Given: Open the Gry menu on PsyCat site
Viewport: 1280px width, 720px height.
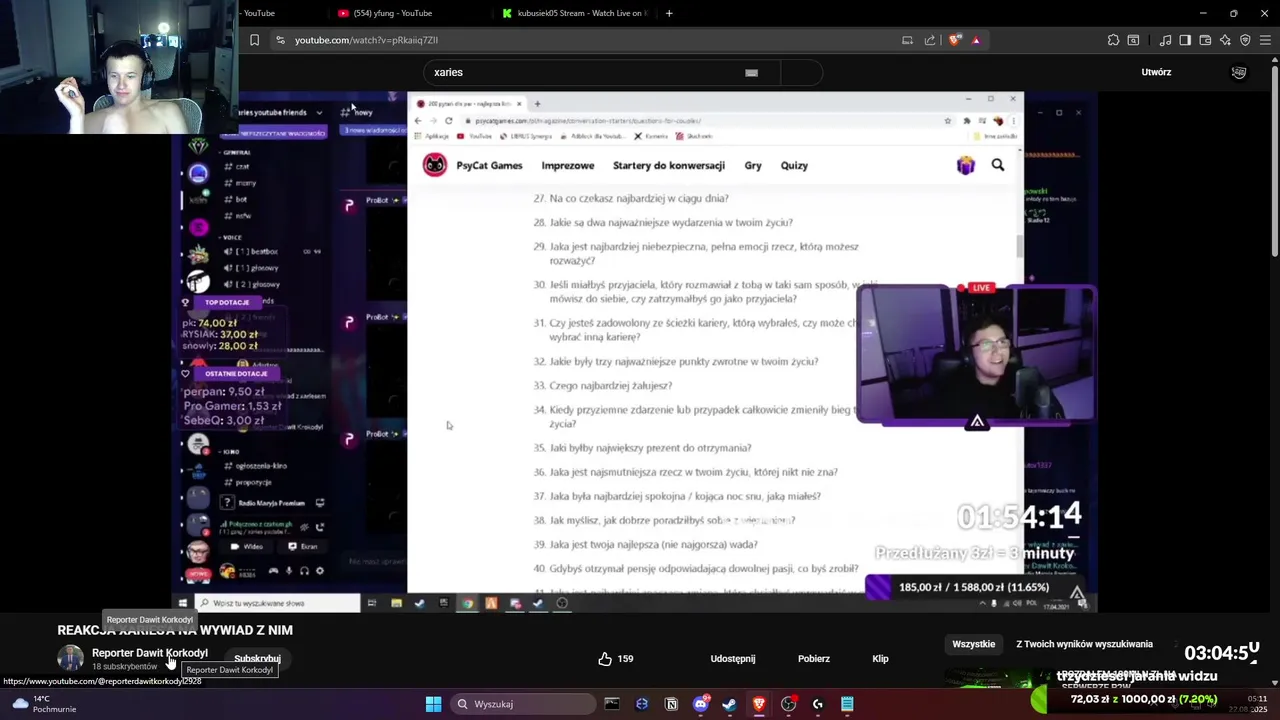Looking at the screenshot, I should [x=753, y=166].
